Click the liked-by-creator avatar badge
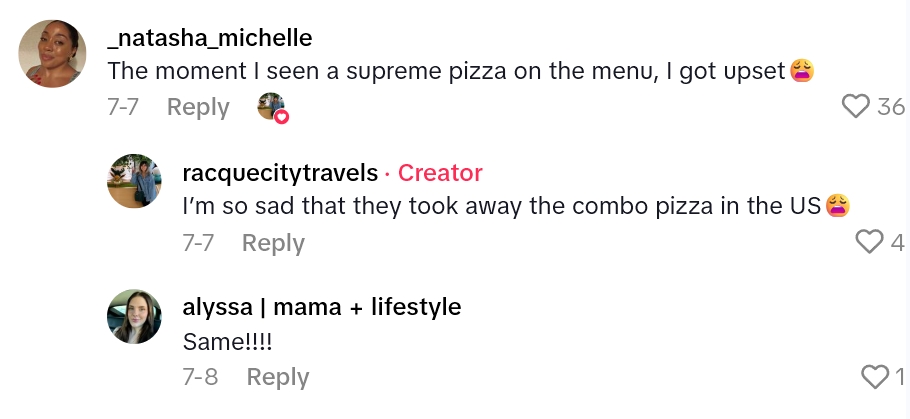Viewport: 910px width, 419px height. click(x=272, y=106)
